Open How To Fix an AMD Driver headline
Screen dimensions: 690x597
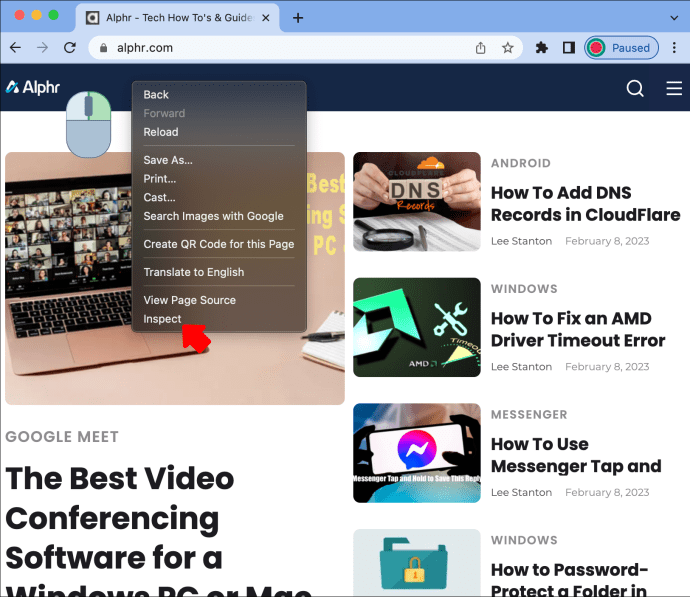[578, 330]
